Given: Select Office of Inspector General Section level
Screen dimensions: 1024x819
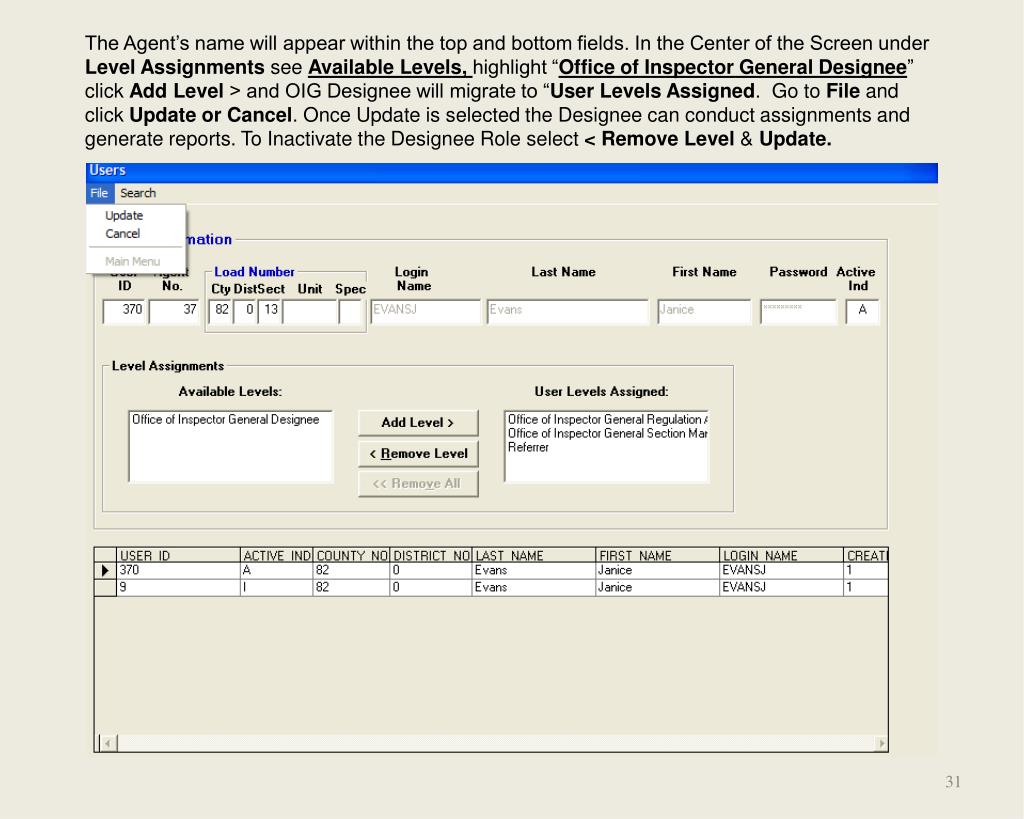Looking at the screenshot, I should point(607,433).
